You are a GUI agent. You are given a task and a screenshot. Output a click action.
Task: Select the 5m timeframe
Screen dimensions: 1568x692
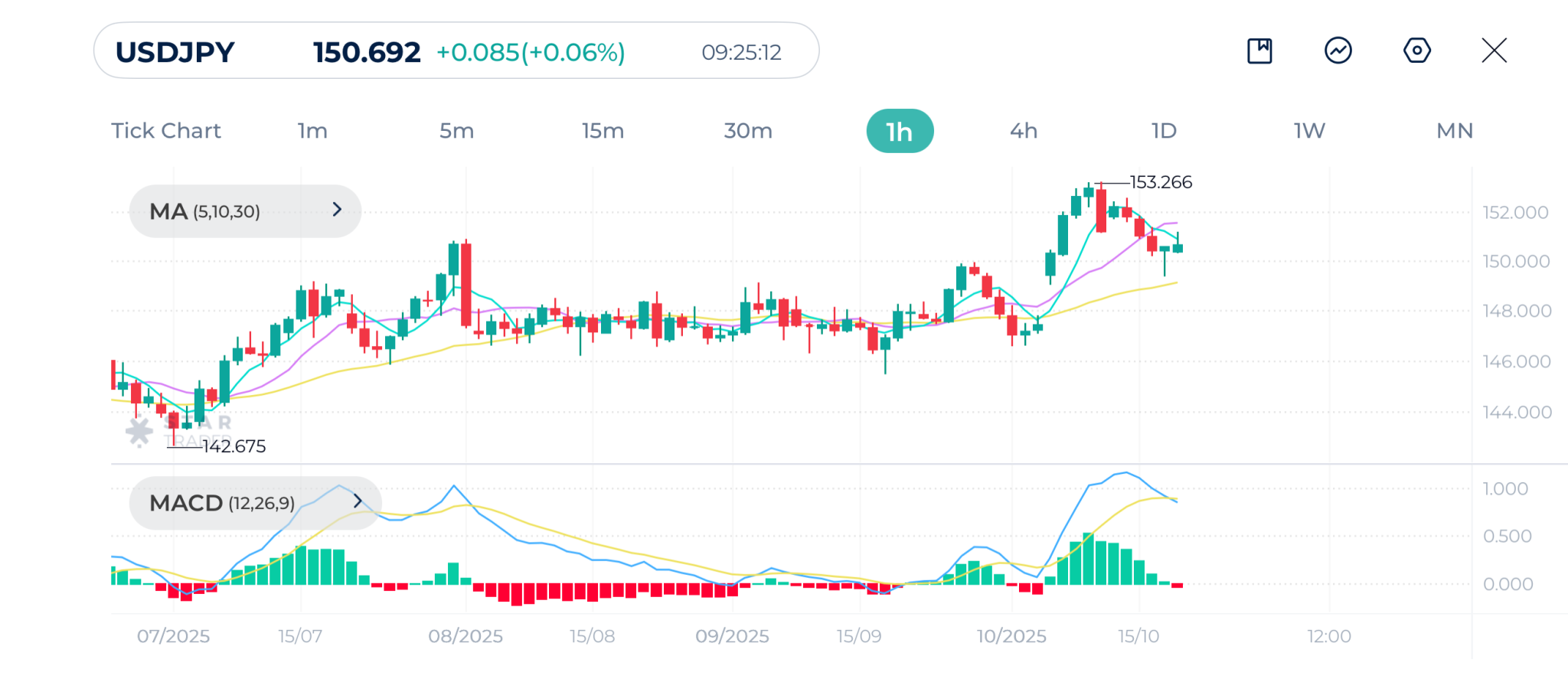tap(456, 131)
